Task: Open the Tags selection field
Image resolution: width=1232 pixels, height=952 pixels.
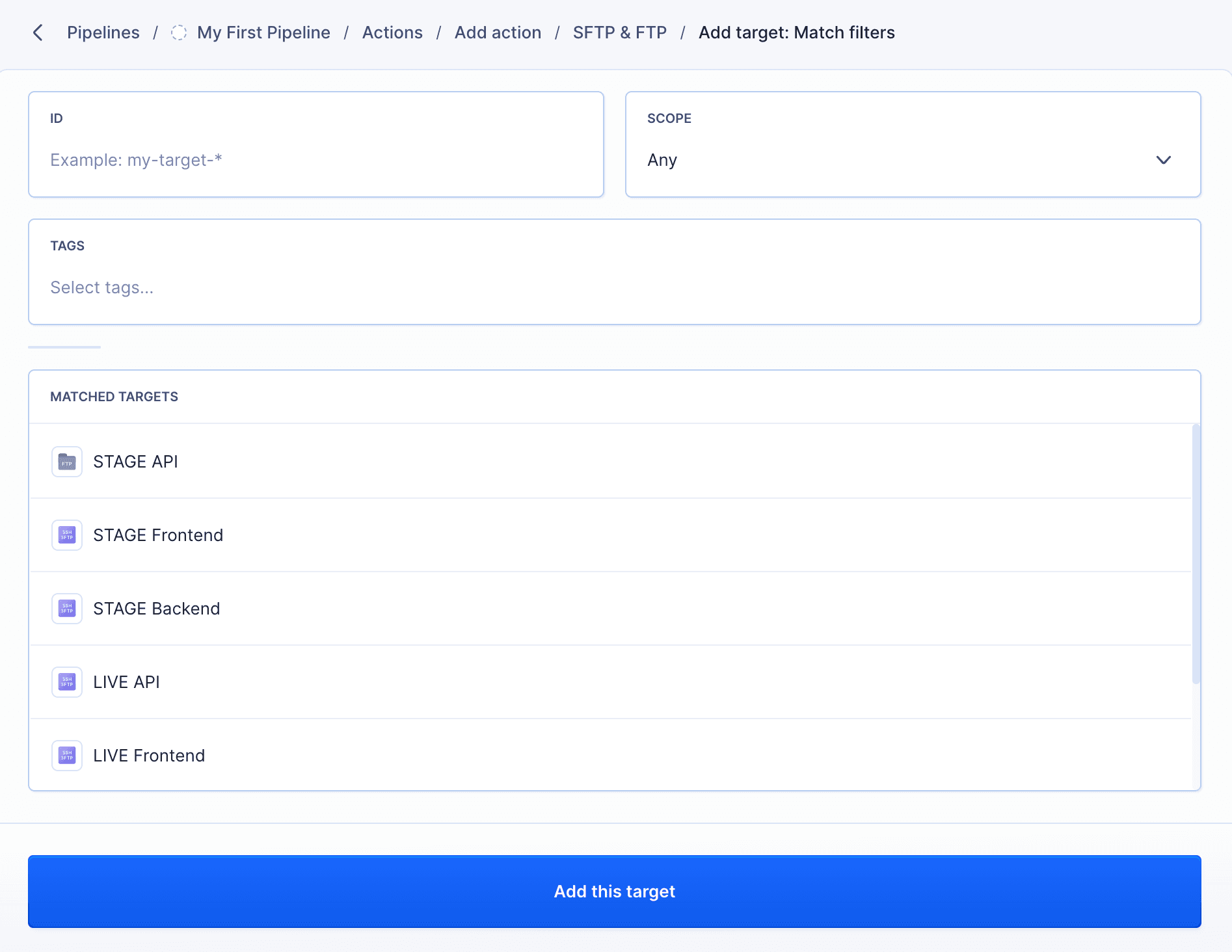Action: tap(614, 272)
